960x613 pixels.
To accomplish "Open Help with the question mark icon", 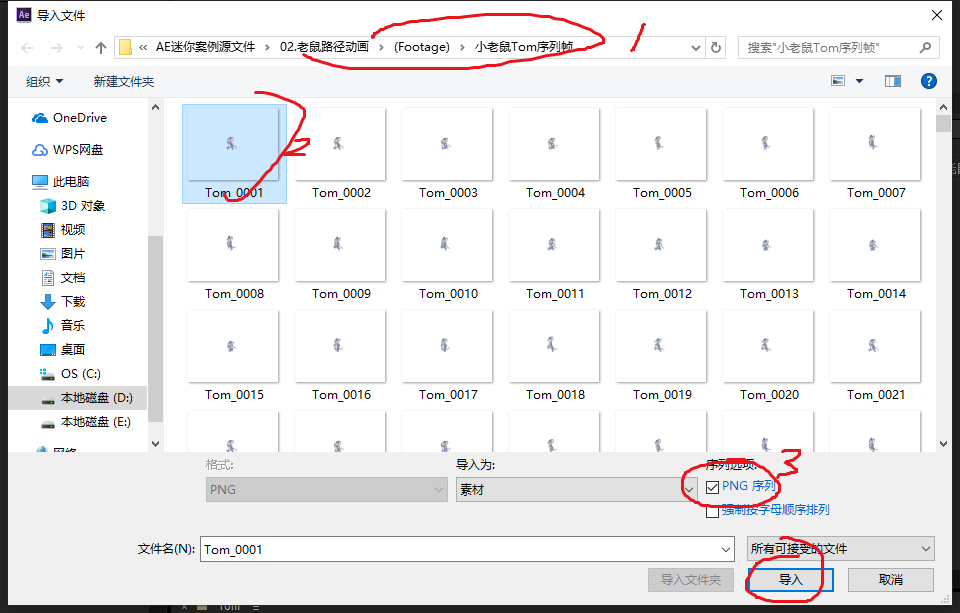I will (x=929, y=81).
